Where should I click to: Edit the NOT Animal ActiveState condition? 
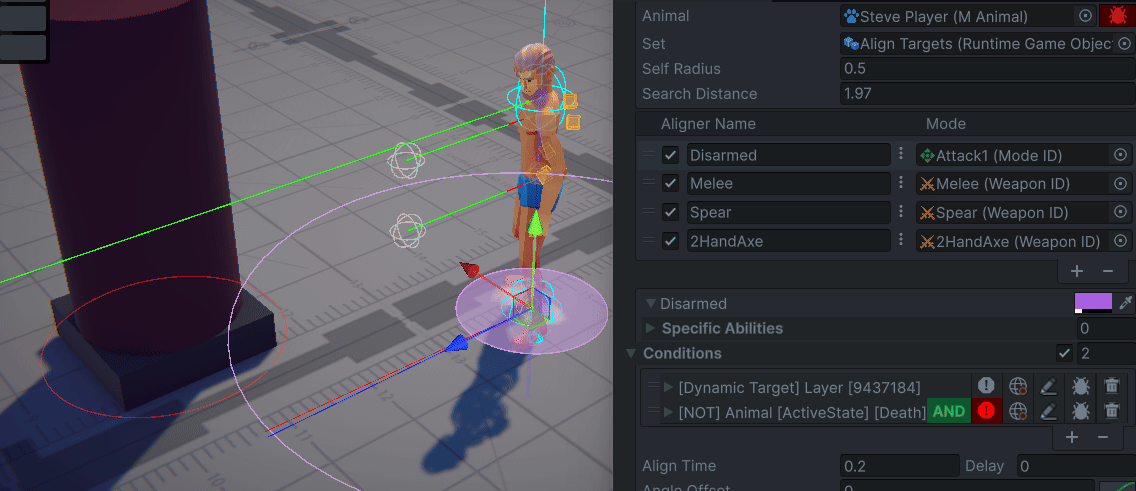point(1047,411)
